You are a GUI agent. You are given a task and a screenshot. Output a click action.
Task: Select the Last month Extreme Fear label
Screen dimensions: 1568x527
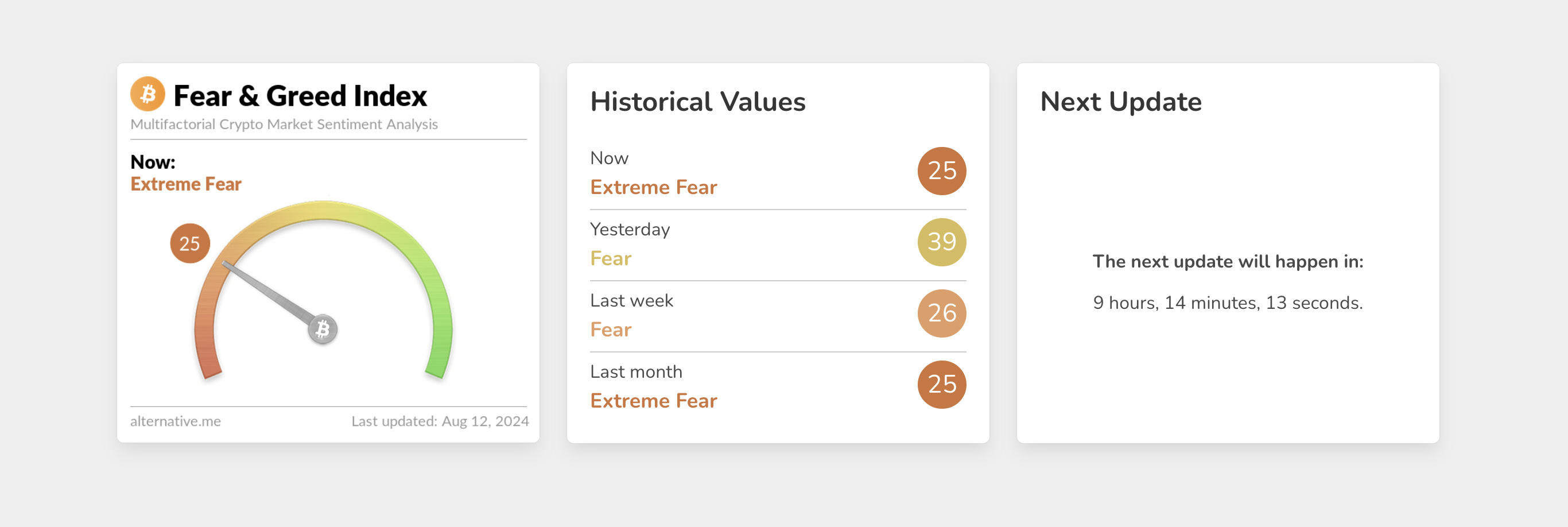pos(654,401)
